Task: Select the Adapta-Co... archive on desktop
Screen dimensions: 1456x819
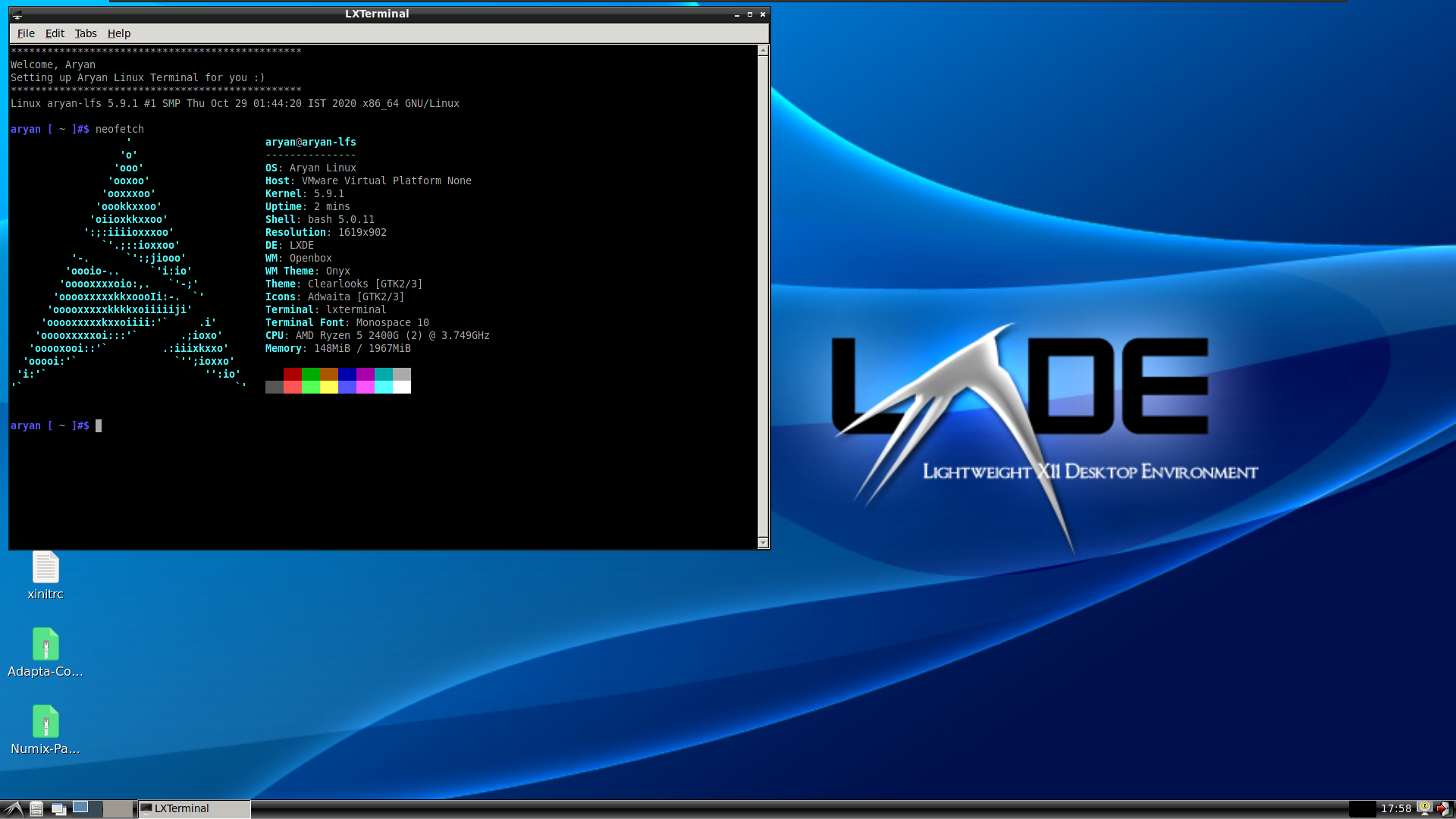Action: click(x=45, y=653)
